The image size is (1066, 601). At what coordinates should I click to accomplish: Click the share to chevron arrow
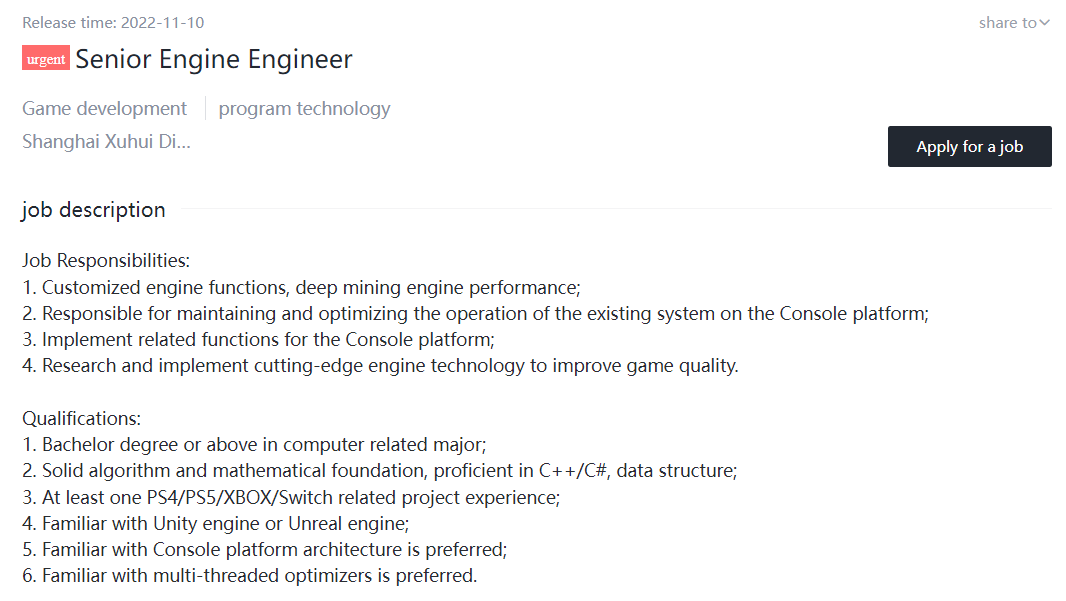(1044, 23)
